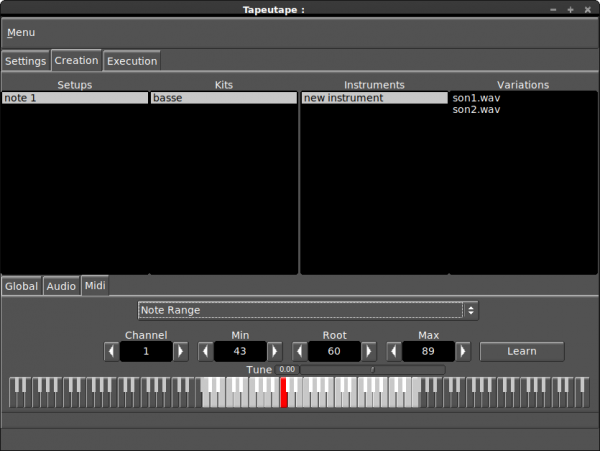
Task: Click the Channel decrement left arrow
Action: [x=111, y=352]
